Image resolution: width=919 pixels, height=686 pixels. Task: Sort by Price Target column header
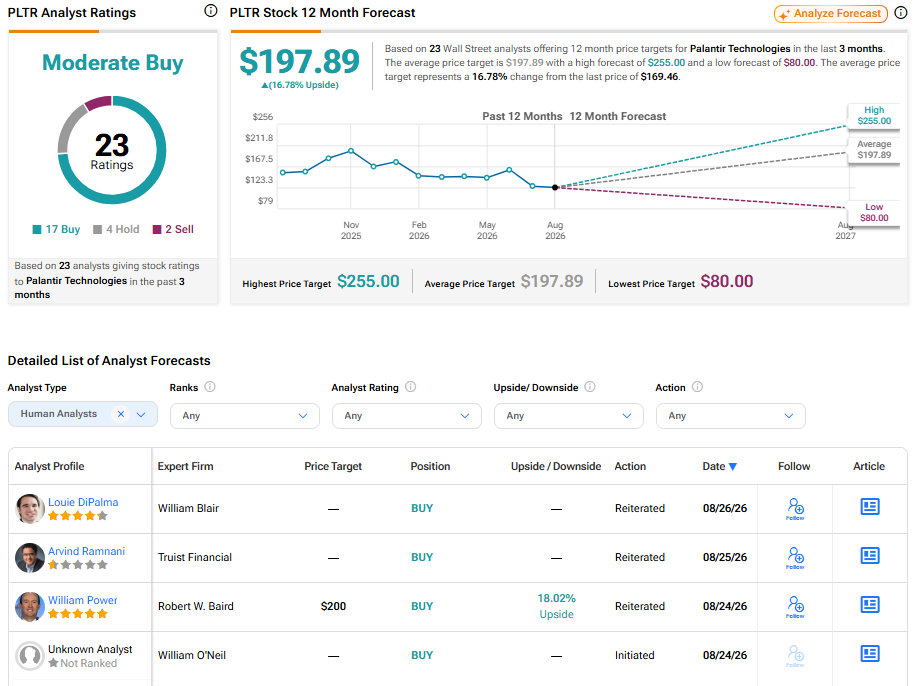coord(333,466)
